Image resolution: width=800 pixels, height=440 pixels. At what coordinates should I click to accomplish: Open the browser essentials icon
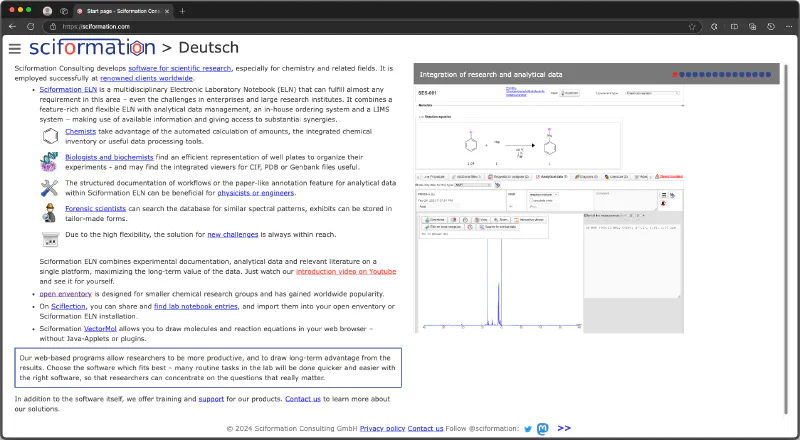tap(771, 27)
